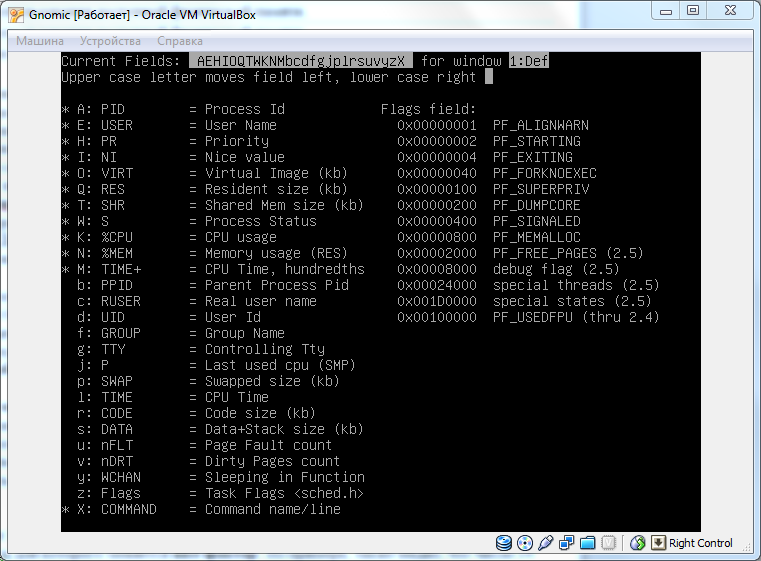
Task: Click the 'r: CODE' field row
Action: coord(197,413)
